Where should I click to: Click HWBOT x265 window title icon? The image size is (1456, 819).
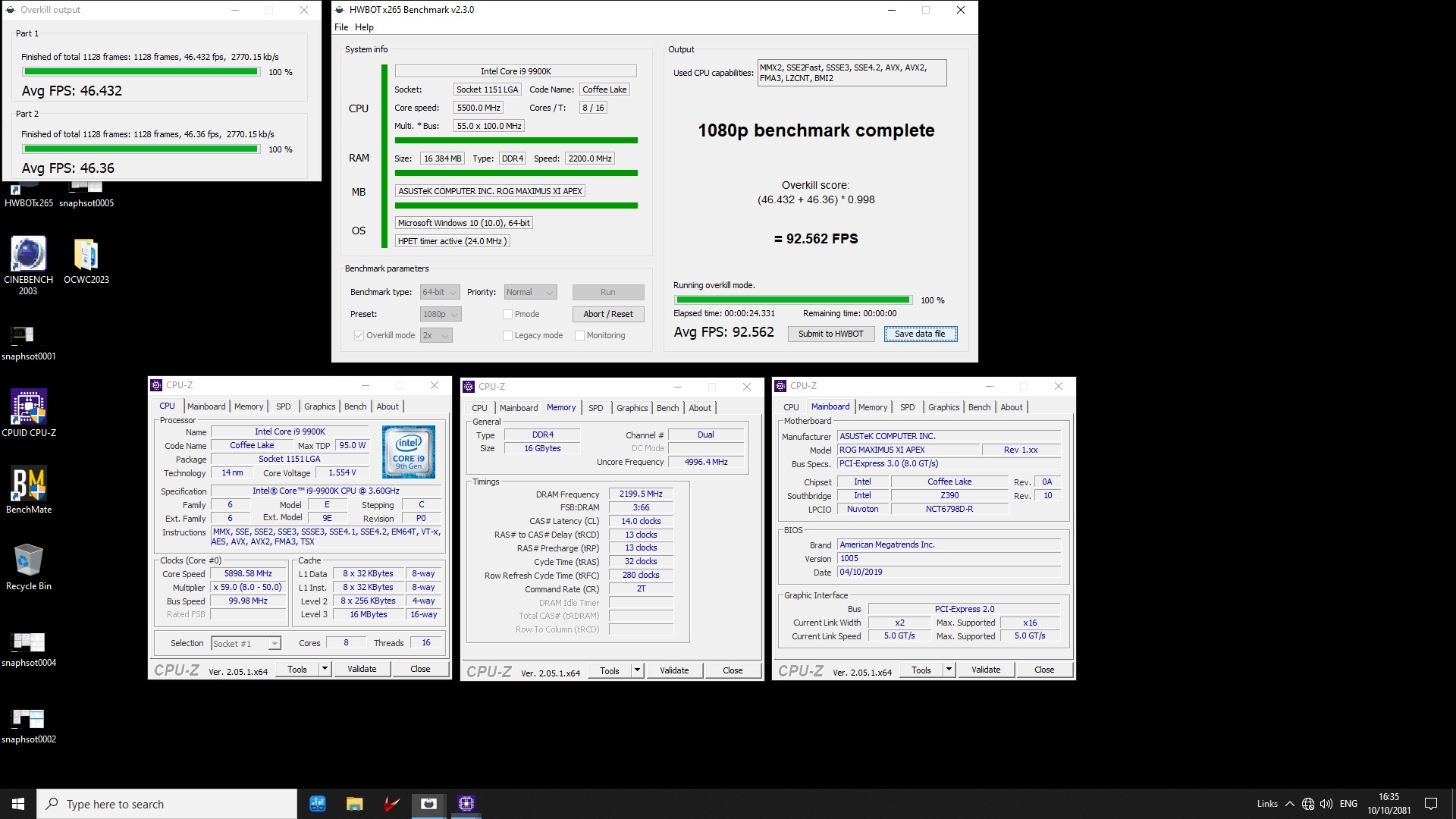click(340, 10)
